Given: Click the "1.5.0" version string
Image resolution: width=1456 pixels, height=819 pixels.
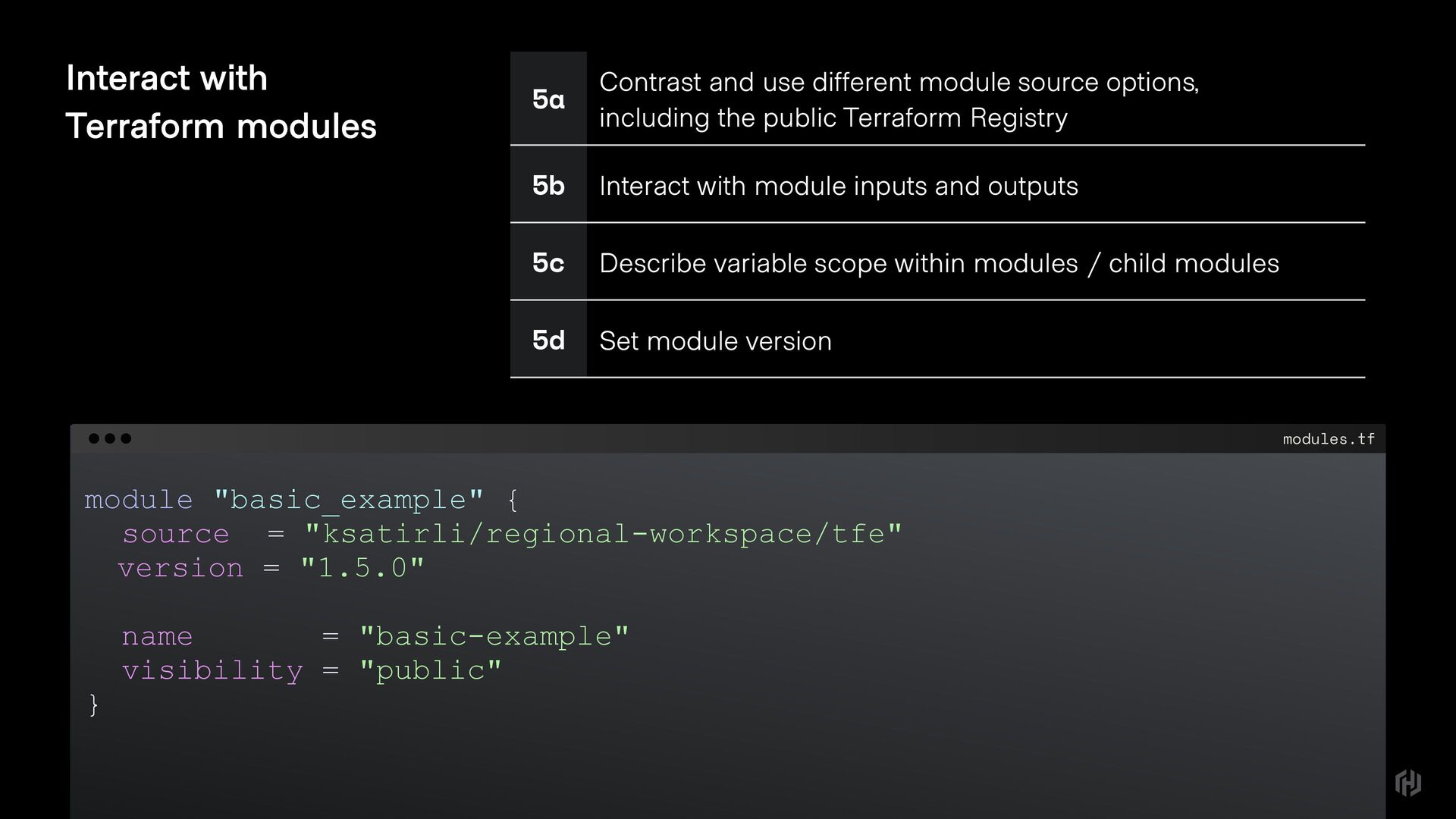Looking at the screenshot, I should (362, 568).
